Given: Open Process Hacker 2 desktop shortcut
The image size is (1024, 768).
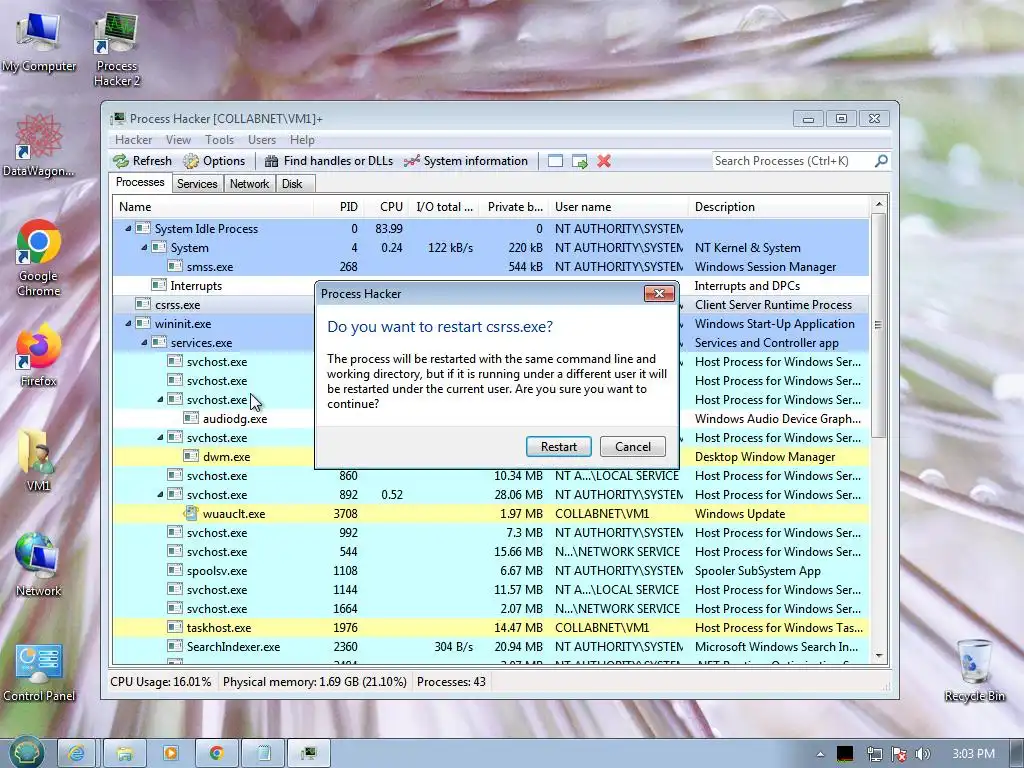Looking at the screenshot, I should click(x=116, y=50).
